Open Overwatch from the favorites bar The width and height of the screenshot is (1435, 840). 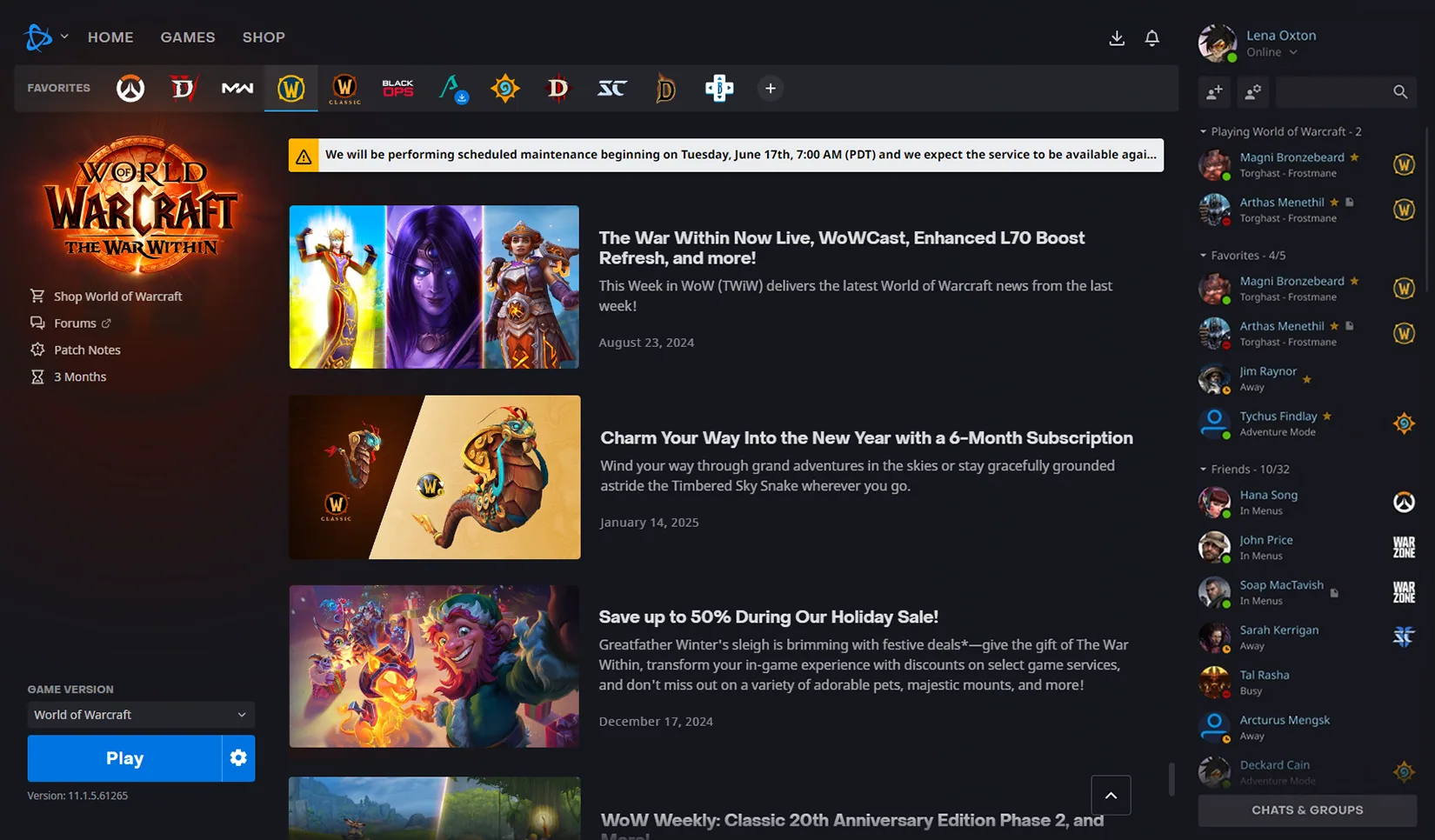(x=130, y=89)
